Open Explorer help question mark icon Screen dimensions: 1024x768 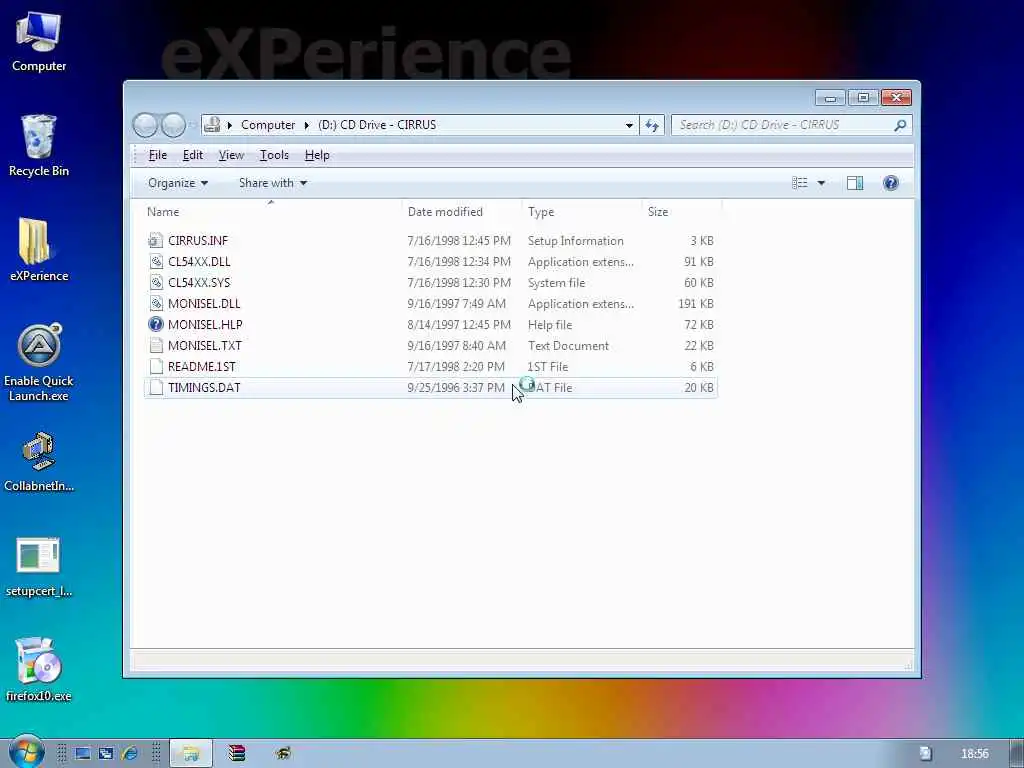(891, 183)
